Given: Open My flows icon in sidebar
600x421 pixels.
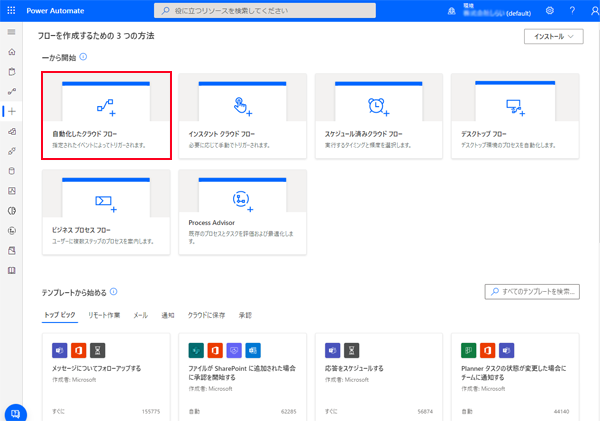Looking at the screenshot, I should coord(12,91).
